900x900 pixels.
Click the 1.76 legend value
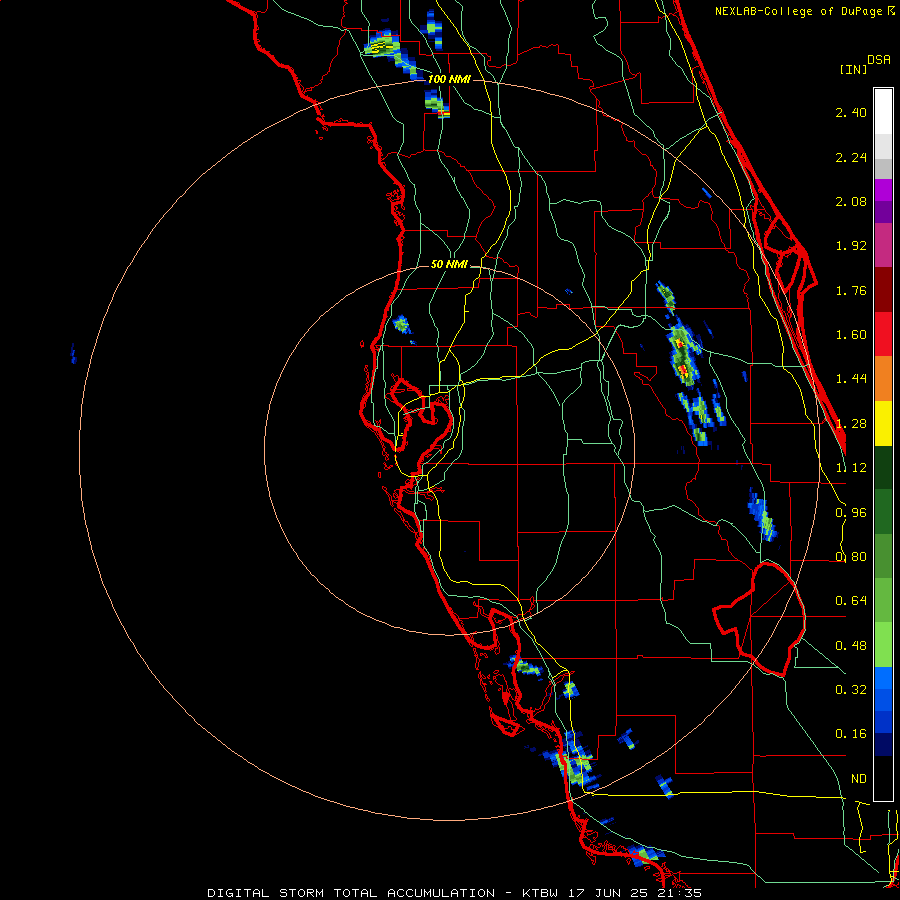(851, 290)
